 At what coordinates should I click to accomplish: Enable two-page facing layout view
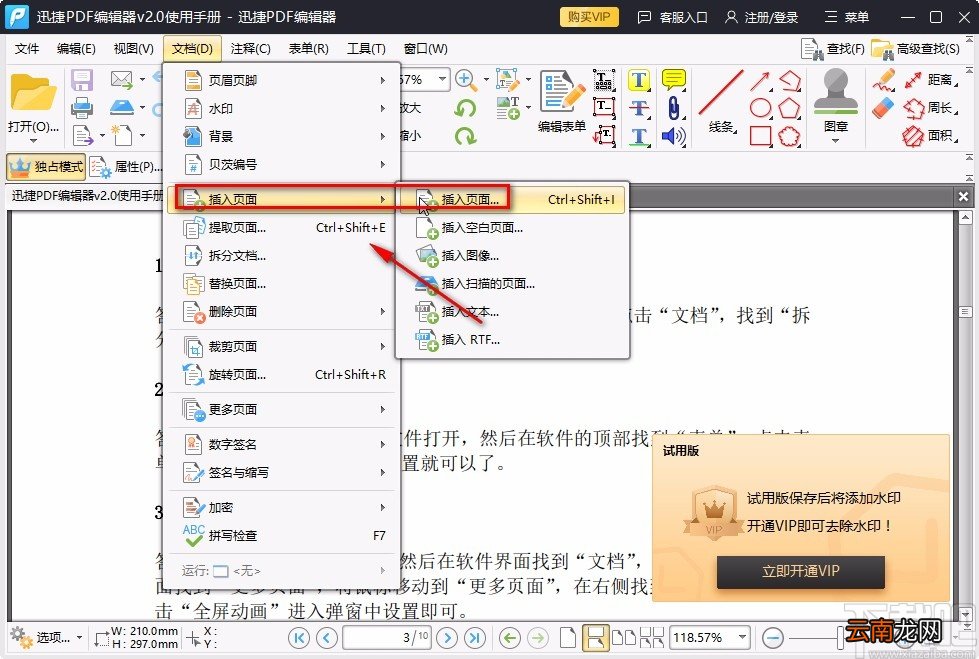click(624, 638)
